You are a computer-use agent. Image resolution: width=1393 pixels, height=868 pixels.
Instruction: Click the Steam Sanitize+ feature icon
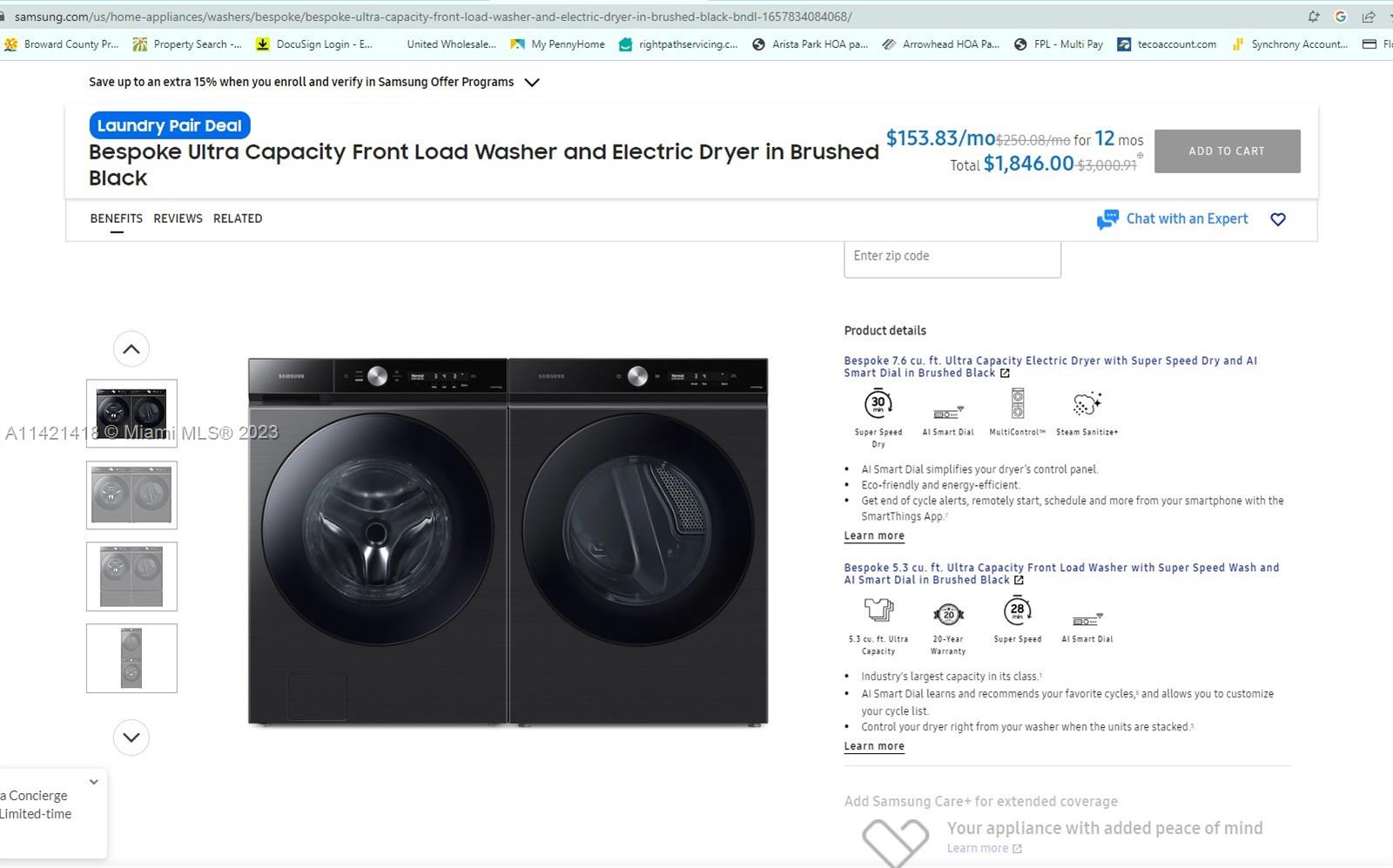pyautogui.click(x=1087, y=404)
